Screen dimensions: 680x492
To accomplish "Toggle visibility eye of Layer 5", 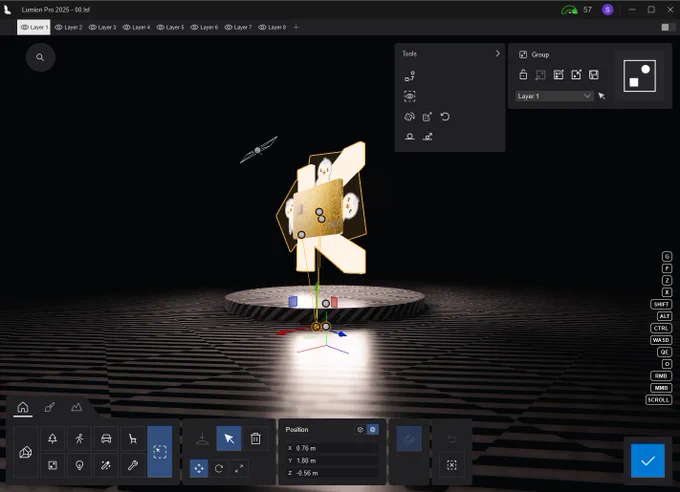I will point(160,27).
